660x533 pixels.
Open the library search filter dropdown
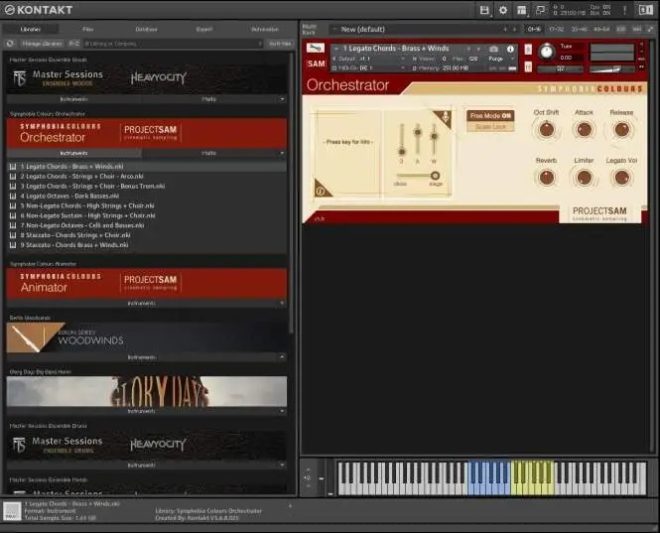260,43
